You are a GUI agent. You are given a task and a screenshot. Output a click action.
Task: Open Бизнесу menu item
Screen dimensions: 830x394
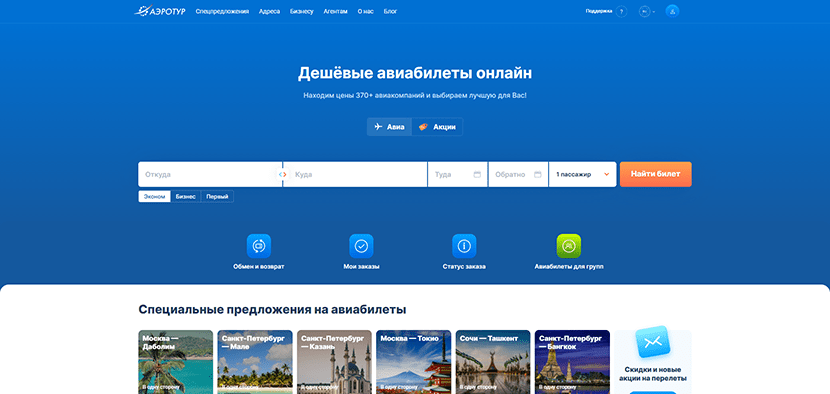[302, 11]
